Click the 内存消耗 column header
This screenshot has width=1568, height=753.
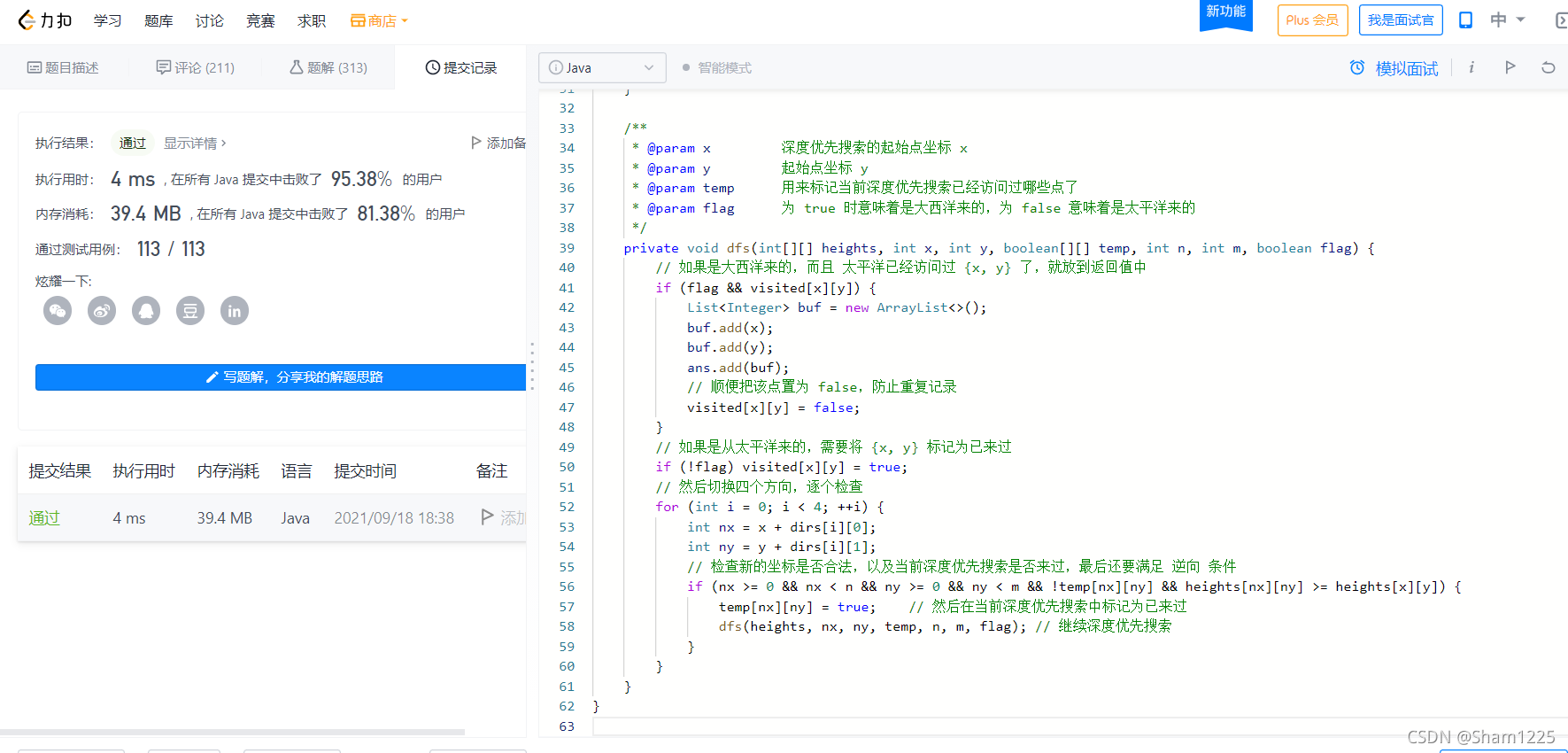tap(228, 471)
